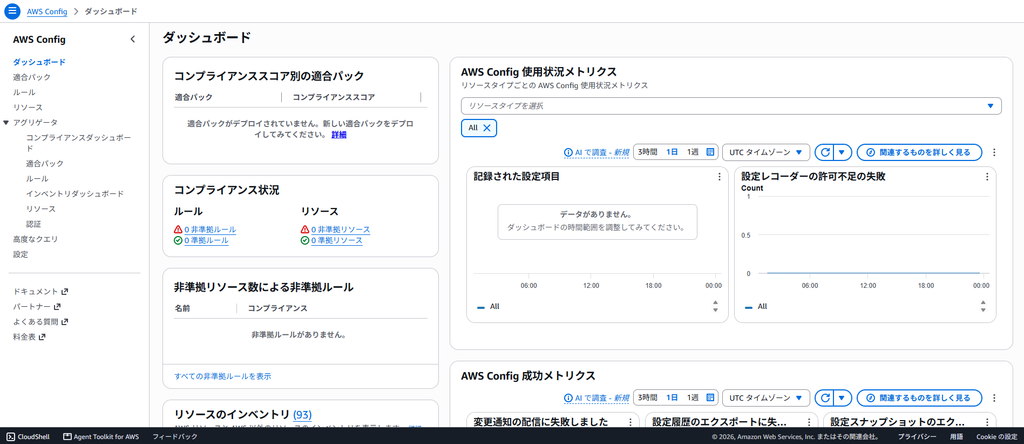Refresh the success metrics charts

[x=824, y=398]
